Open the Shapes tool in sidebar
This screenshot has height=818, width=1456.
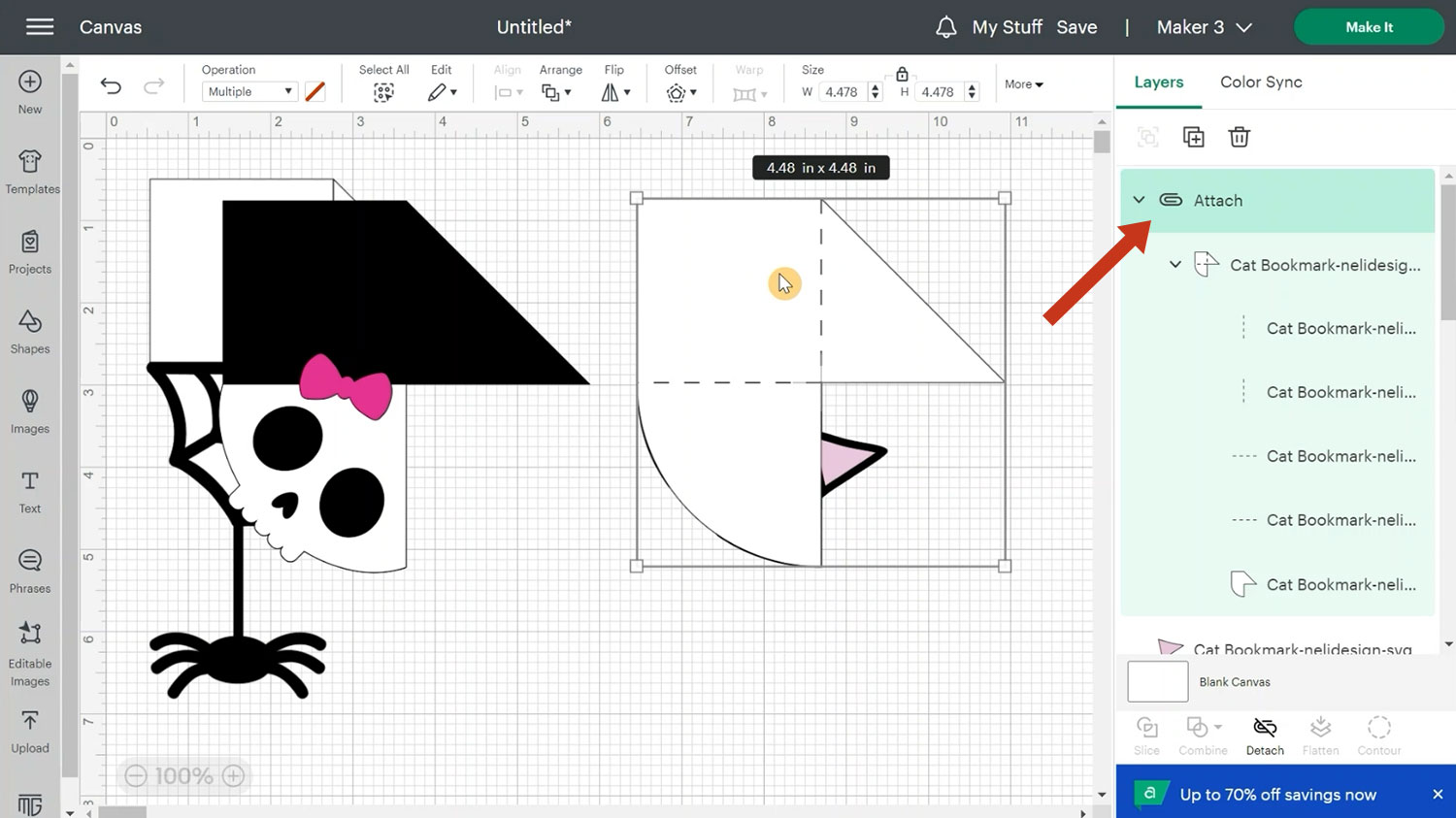(30, 332)
